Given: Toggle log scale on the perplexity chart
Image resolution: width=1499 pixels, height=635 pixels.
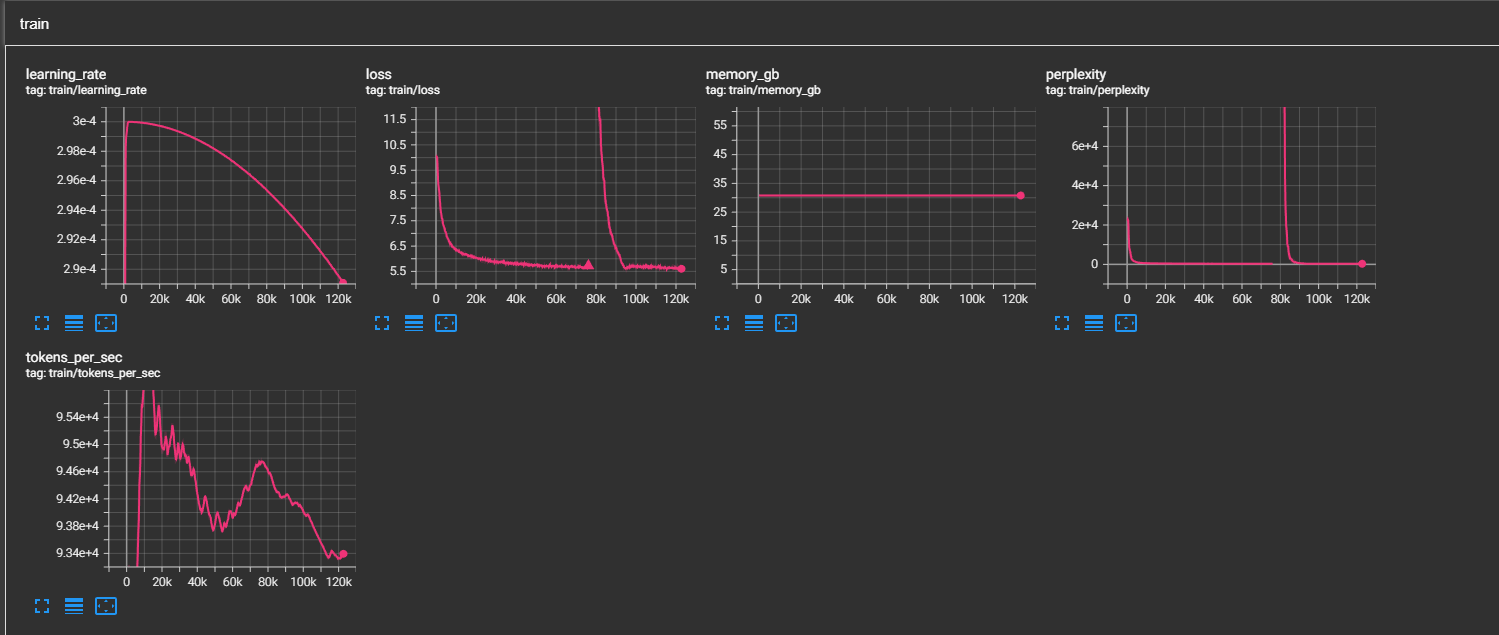Looking at the screenshot, I should click(1094, 323).
